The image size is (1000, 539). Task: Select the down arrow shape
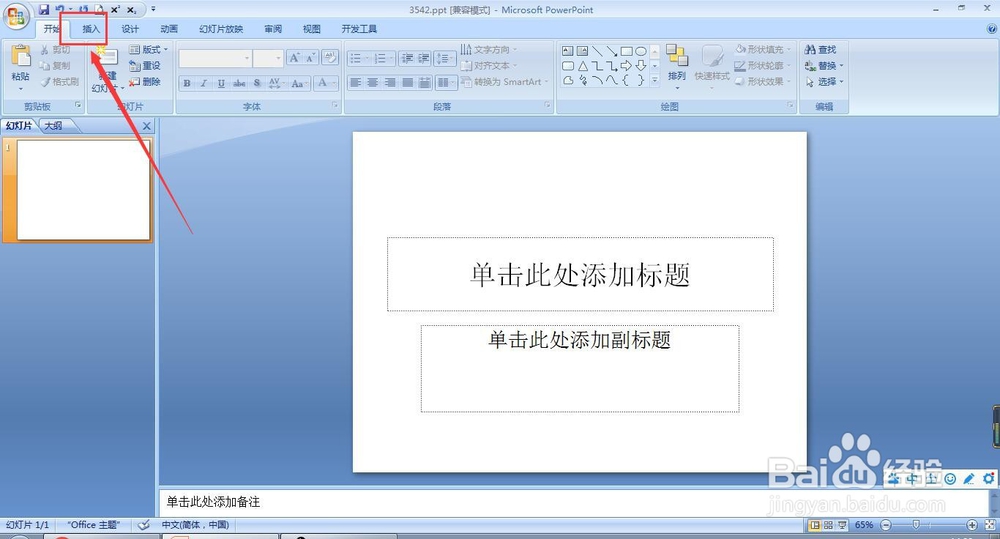point(641,66)
